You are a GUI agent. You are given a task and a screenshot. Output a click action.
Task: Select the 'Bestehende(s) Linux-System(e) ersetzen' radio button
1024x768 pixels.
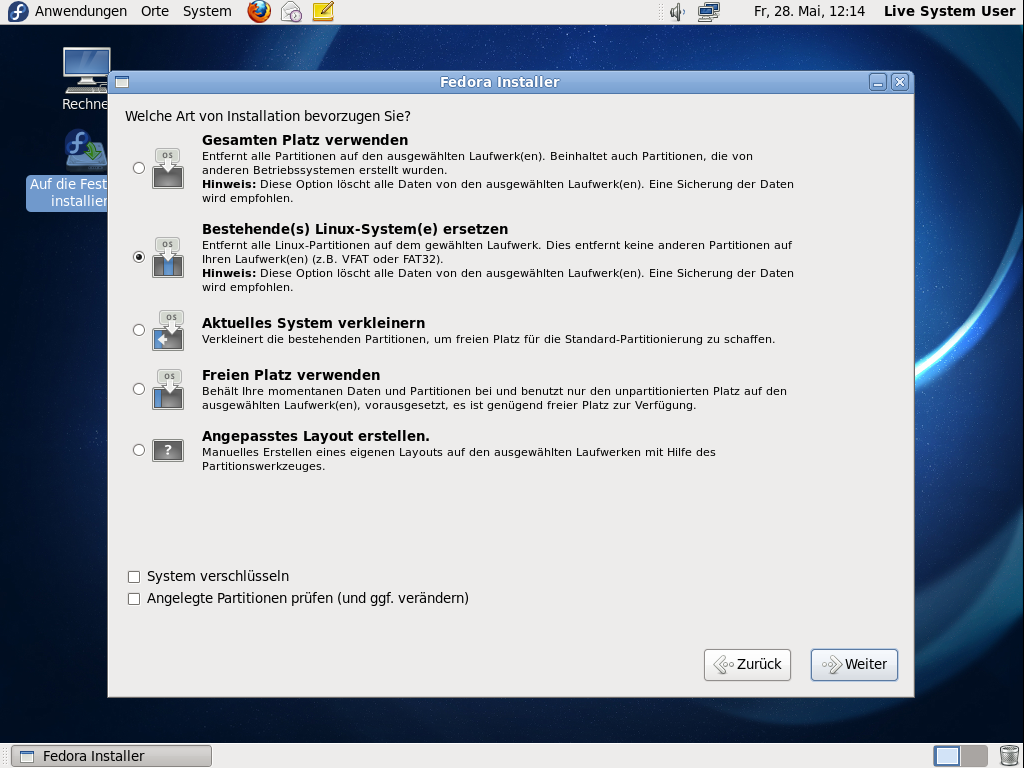138,257
